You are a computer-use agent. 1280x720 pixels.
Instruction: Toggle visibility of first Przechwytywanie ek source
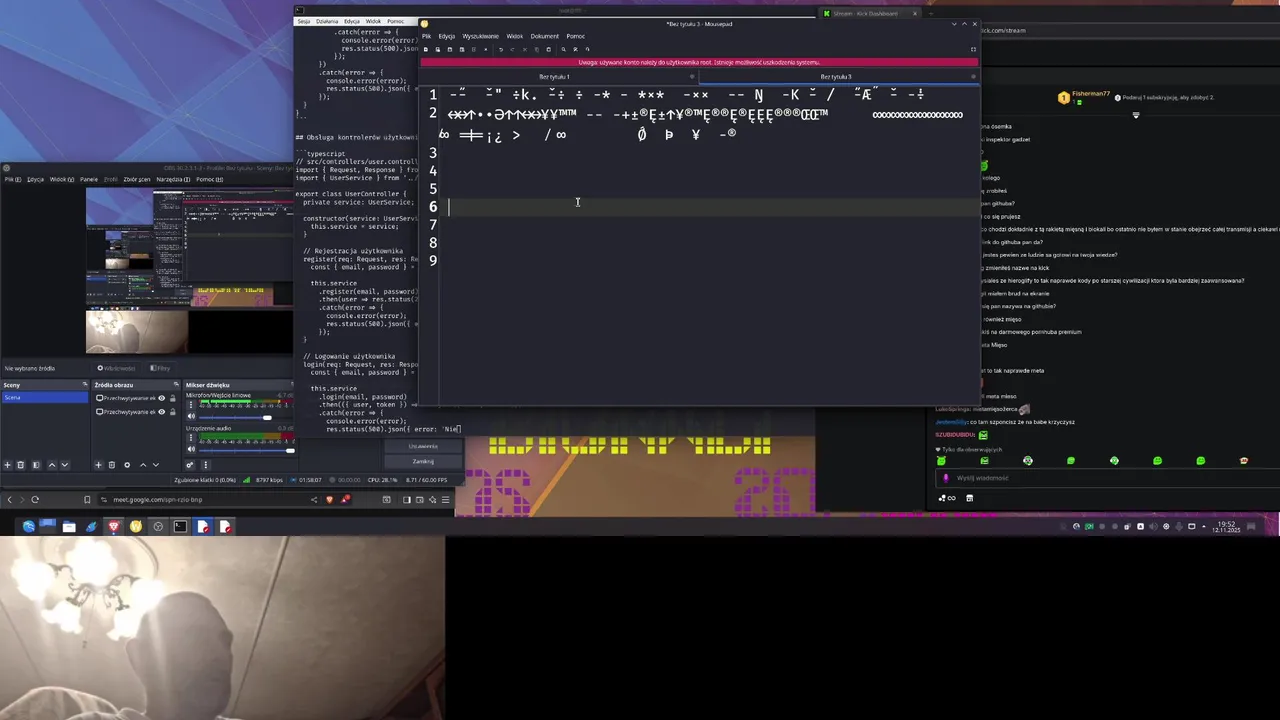pyautogui.click(x=162, y=398)
